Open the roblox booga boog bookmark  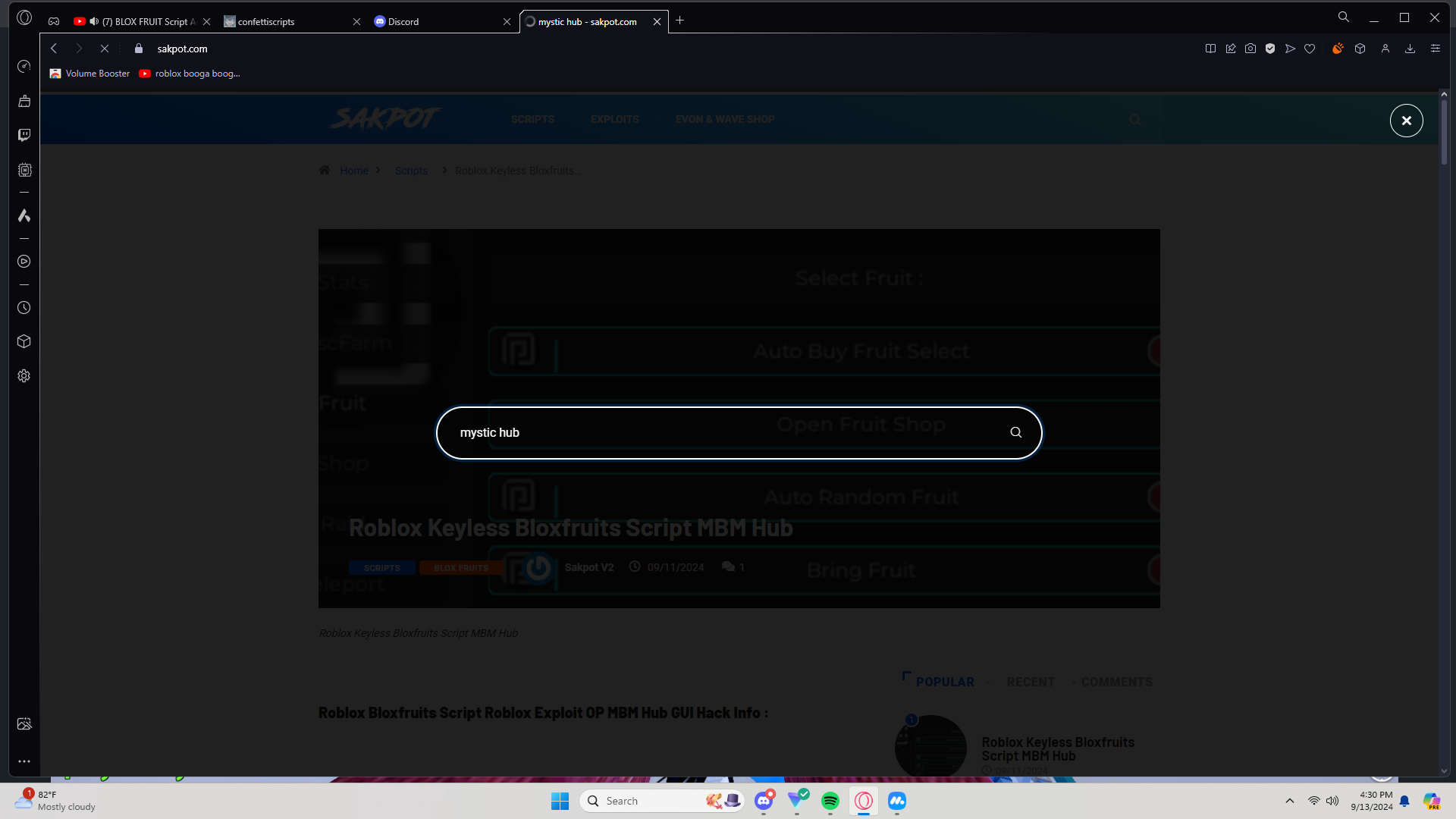point(190,74)
